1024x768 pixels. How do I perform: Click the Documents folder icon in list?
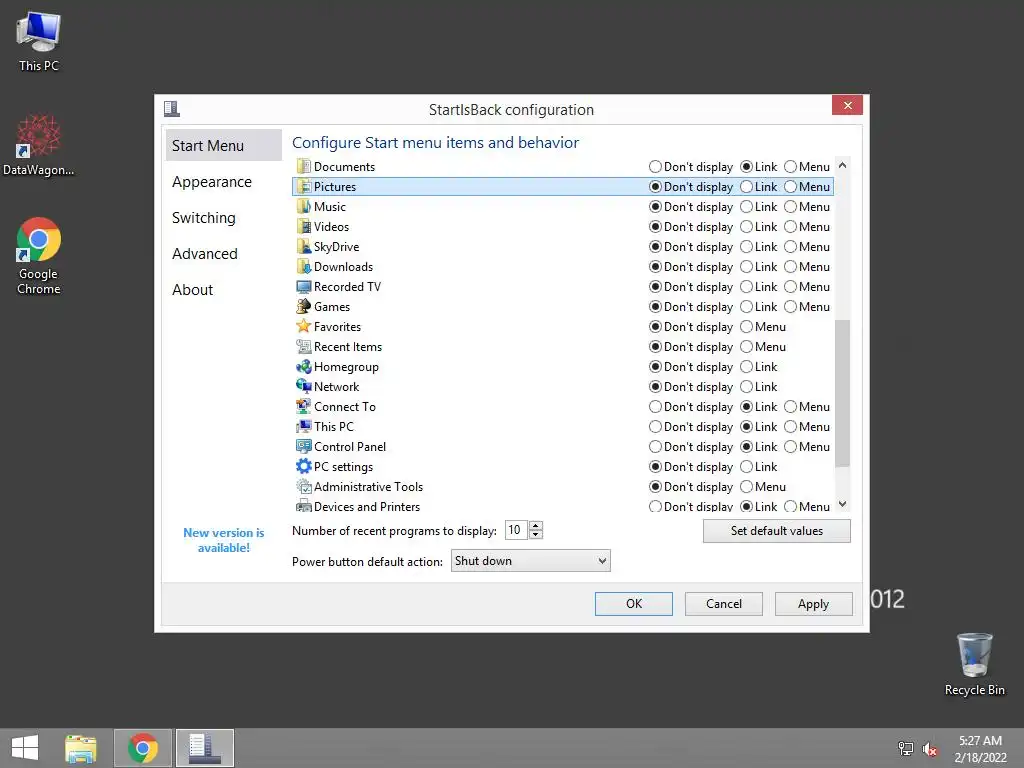[304, 167]
